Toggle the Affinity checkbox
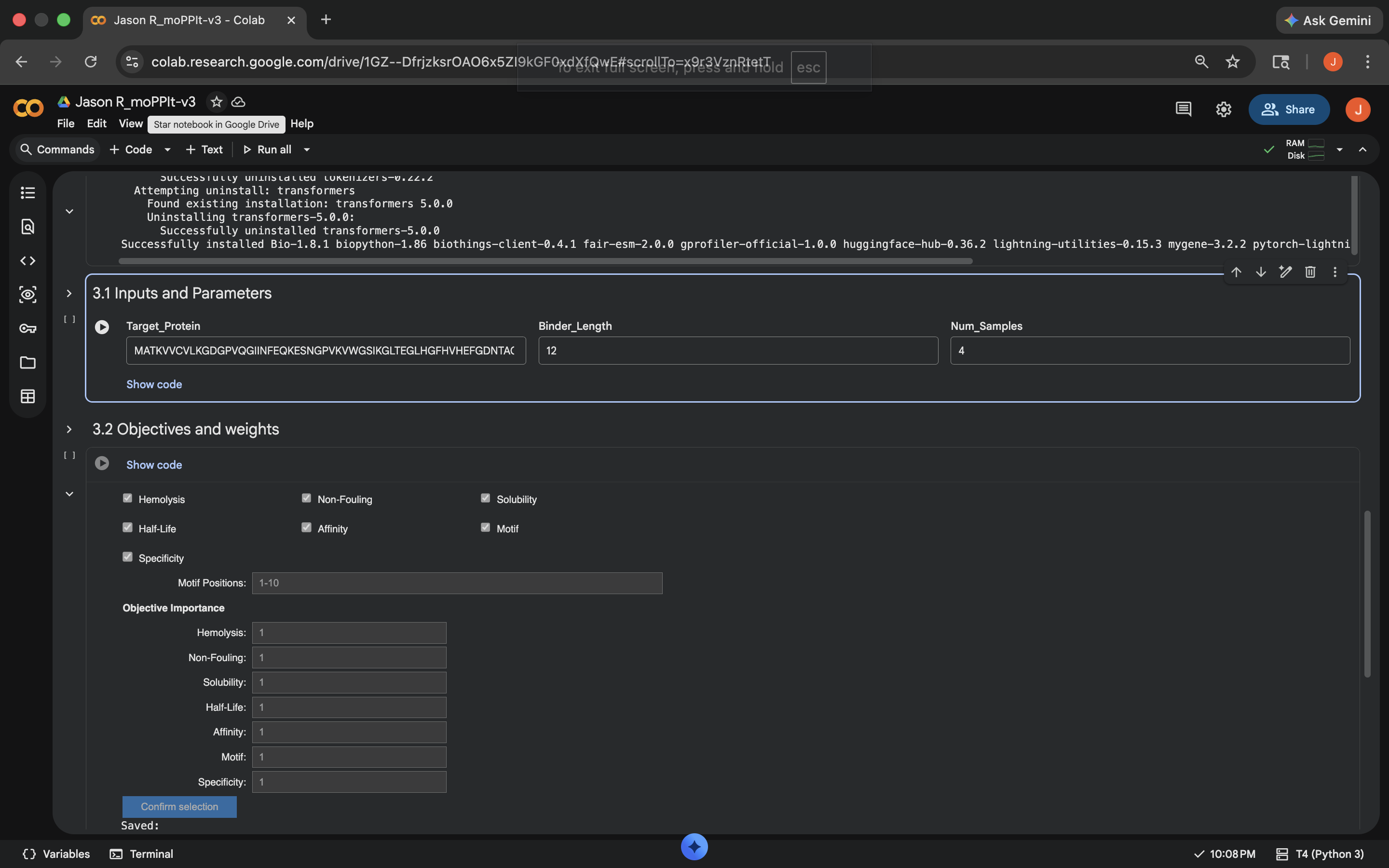The width and height of the screenshot is (1389, 868). pos(307,528)
